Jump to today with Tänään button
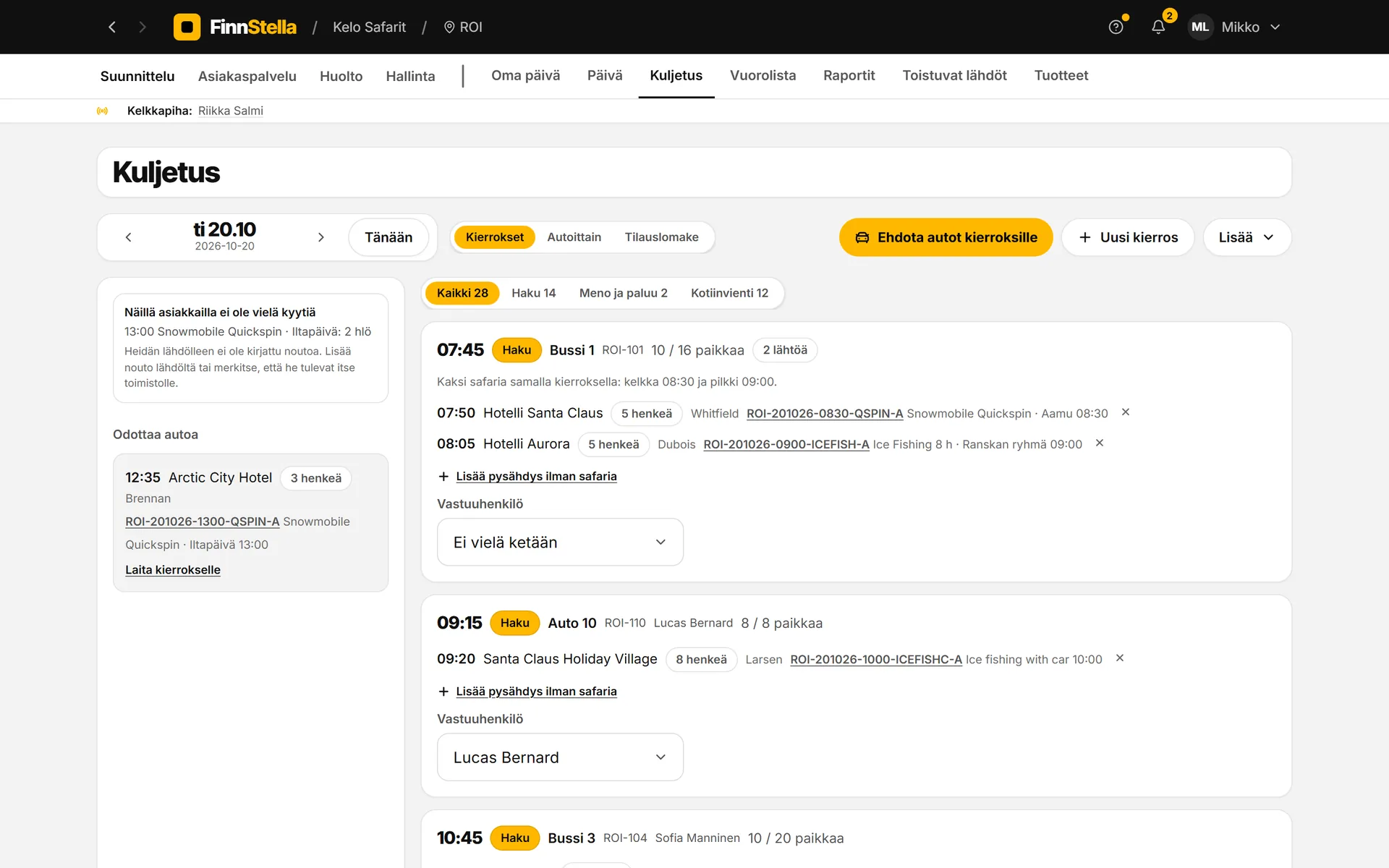1389x868 pixels. pyautogui.click(x=388, y=237)
